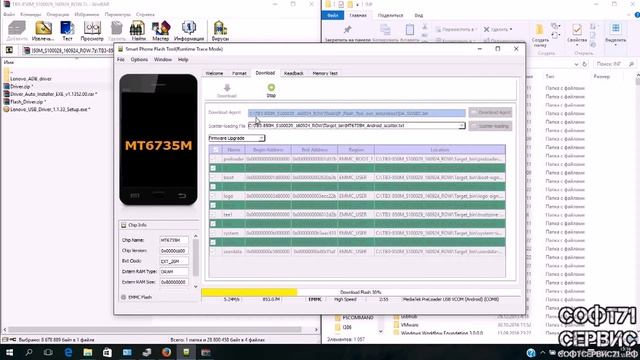Image resolution: width=640 pixels, height=360 pixels.
Task: Click the Удалить trash icon in WinRAR
Action: [117, 29]
